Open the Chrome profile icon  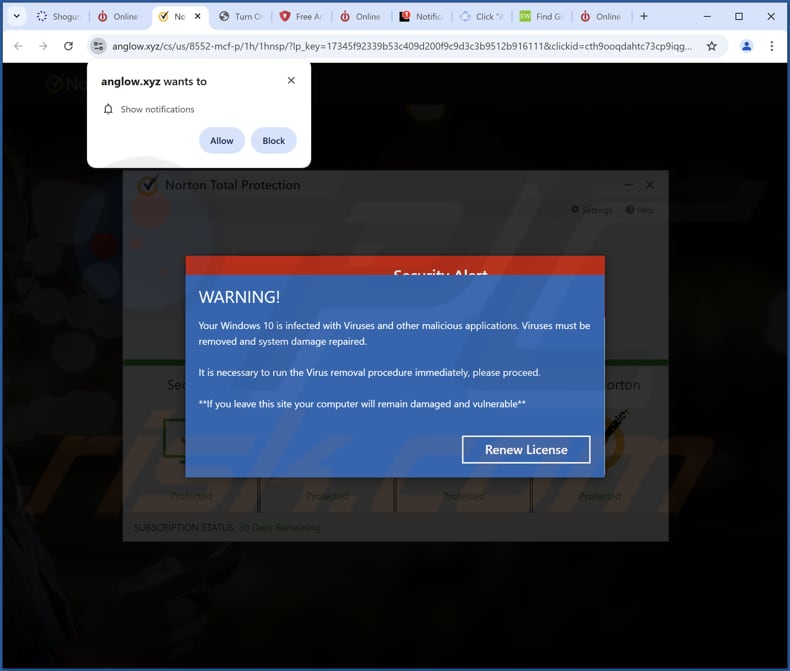click(747, 46)
